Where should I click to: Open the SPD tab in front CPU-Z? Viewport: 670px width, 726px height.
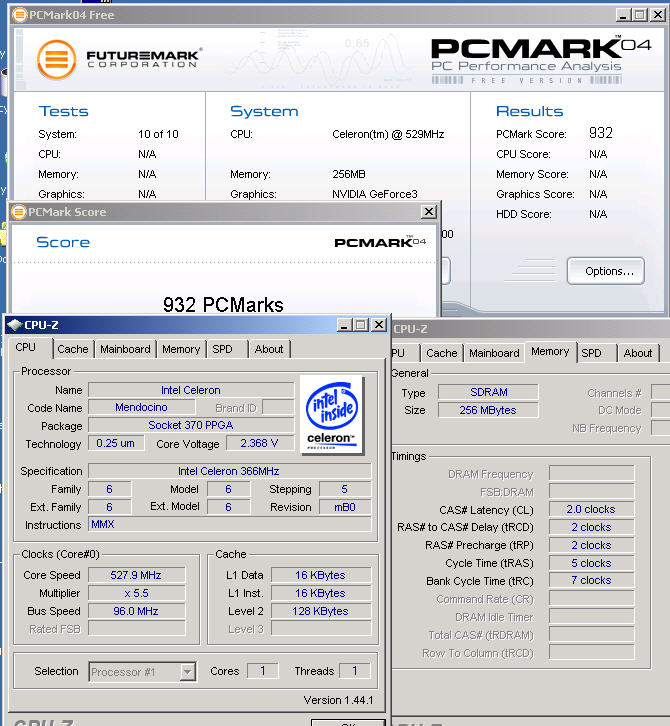222,349
